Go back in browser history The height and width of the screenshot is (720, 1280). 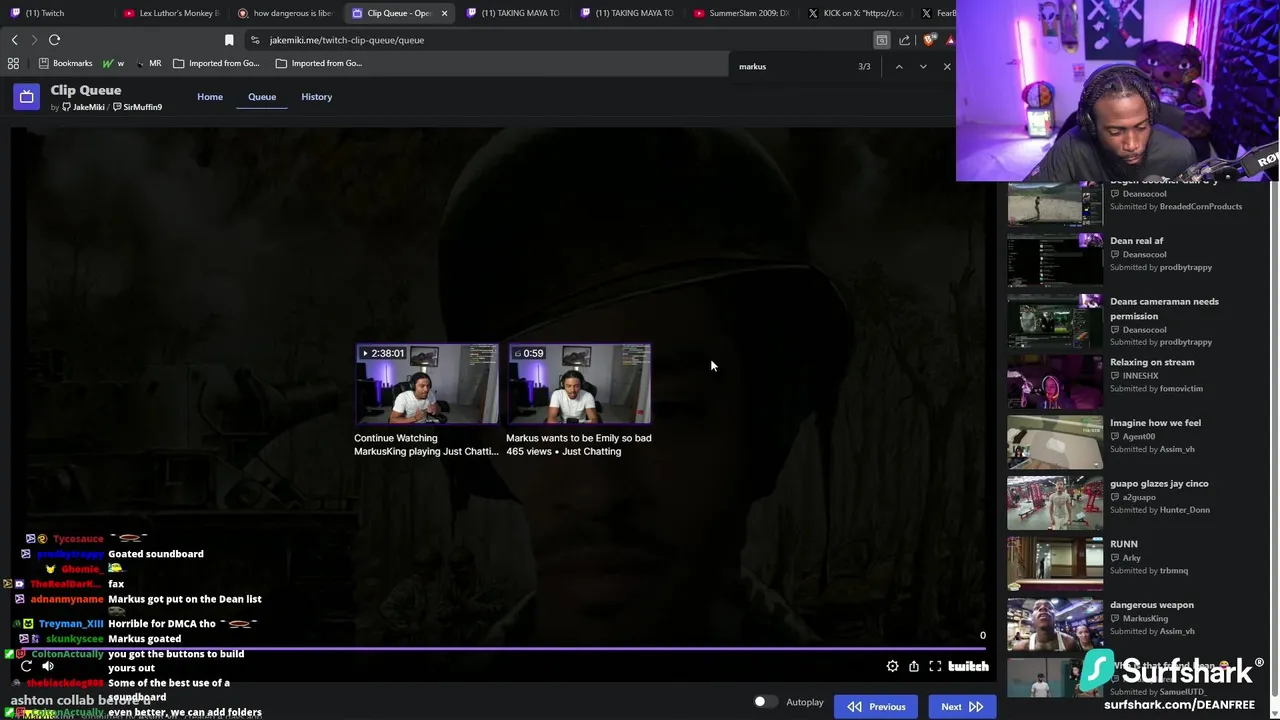point(14,40)
